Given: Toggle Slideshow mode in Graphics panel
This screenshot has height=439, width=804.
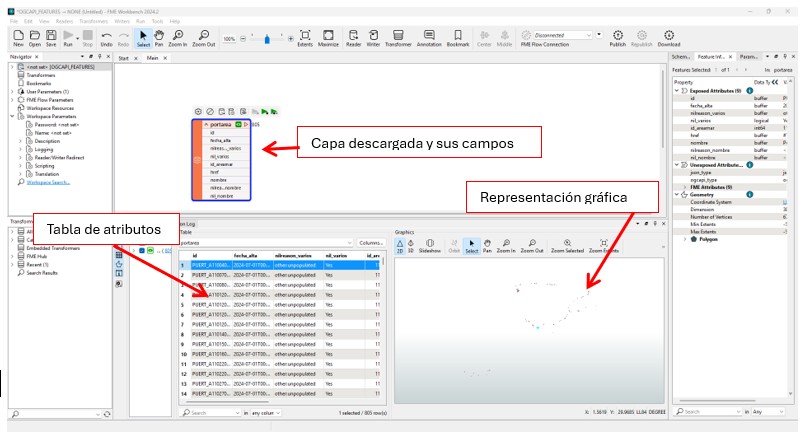Looking at the screenshot, I should [x=428, y=245].
